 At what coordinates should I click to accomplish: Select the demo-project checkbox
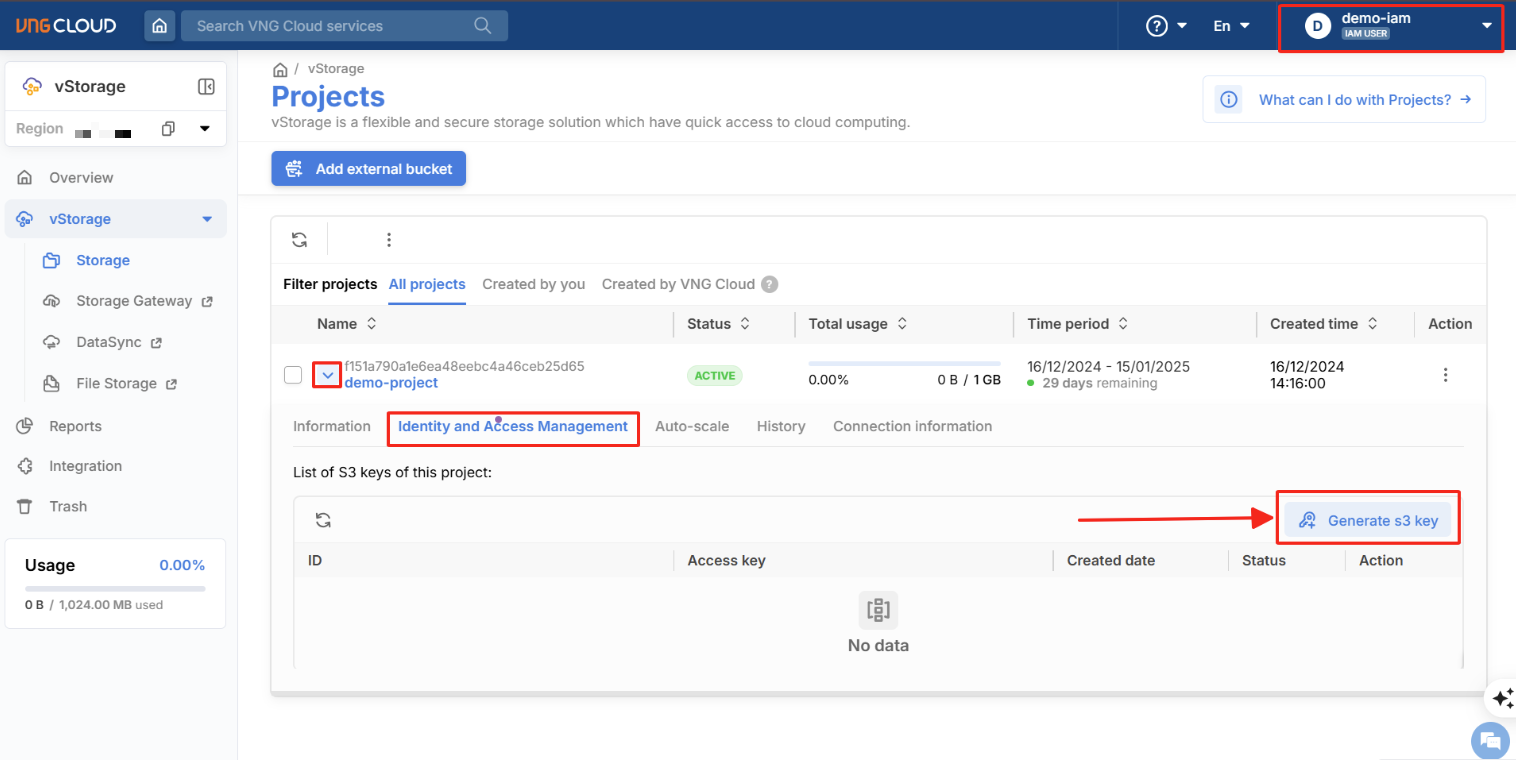293,375
